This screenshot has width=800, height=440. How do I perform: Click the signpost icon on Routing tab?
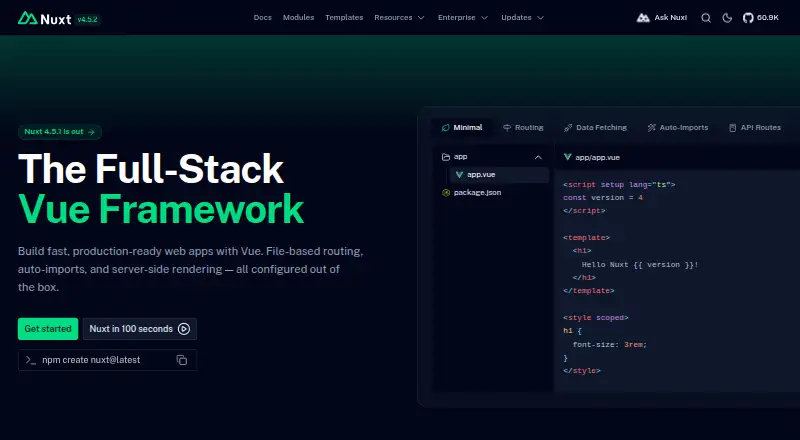tap(507, 128)
